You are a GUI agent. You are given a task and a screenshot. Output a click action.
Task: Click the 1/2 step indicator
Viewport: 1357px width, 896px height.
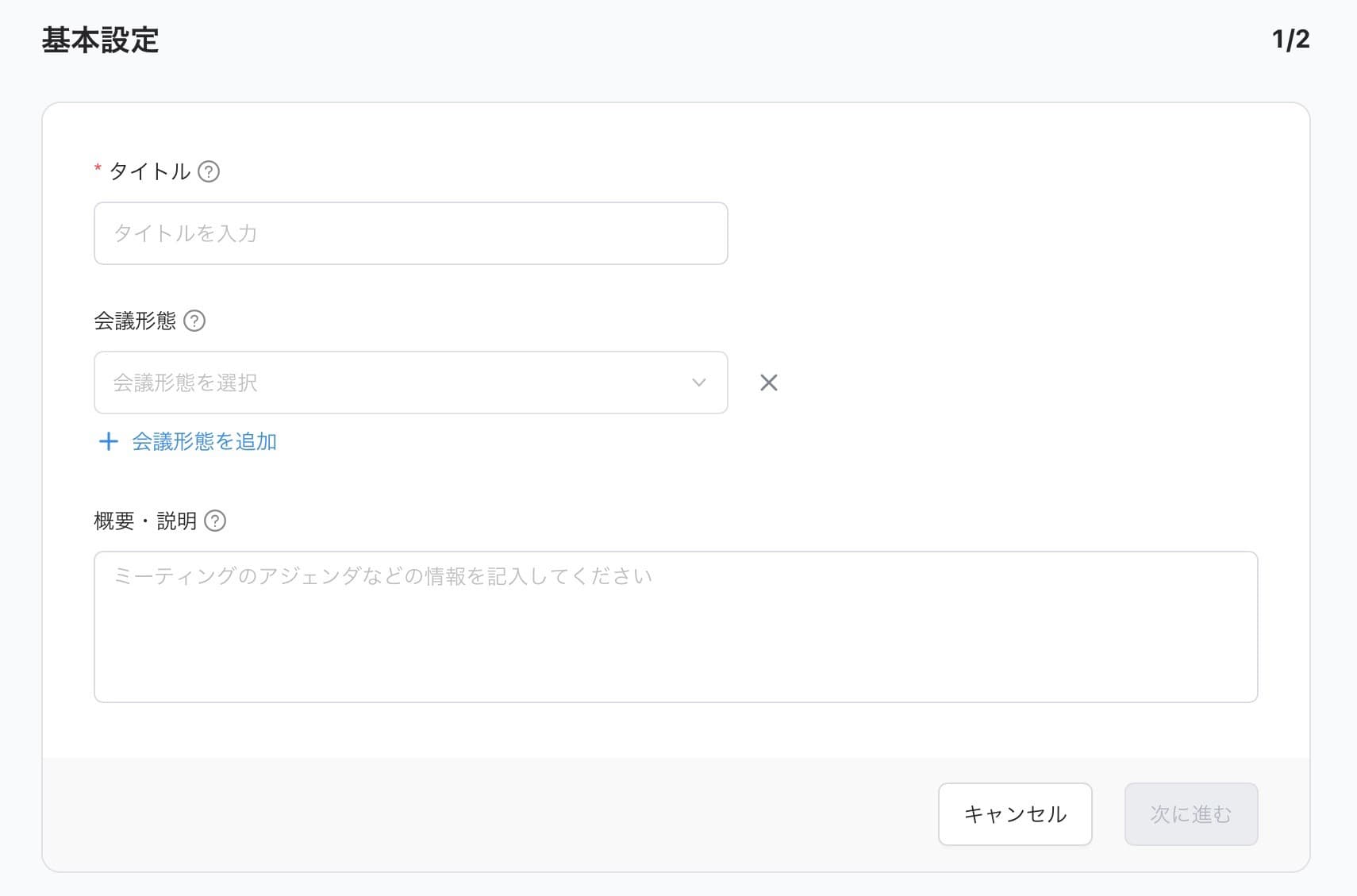pos(1290,39)
